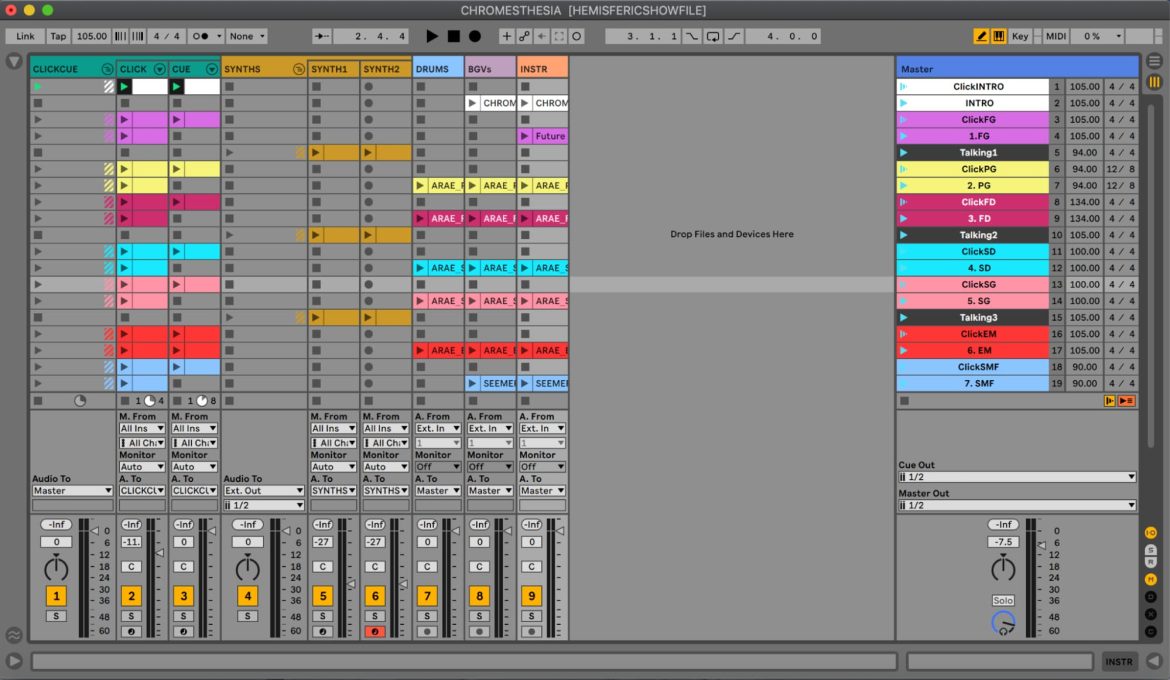Viewport: 1170px width, 680px height.
Task: Enable Solo on the Master track
Action: coord(1003,600)
